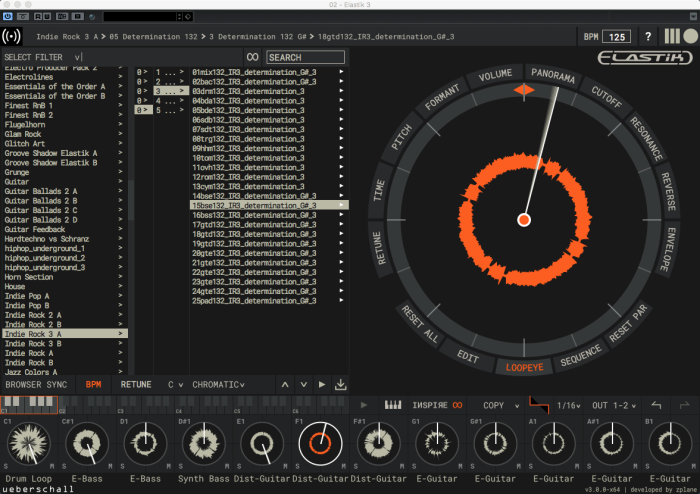Open the COPY dropdown
The height and width of the screenshot is (494, 700).
501,405
